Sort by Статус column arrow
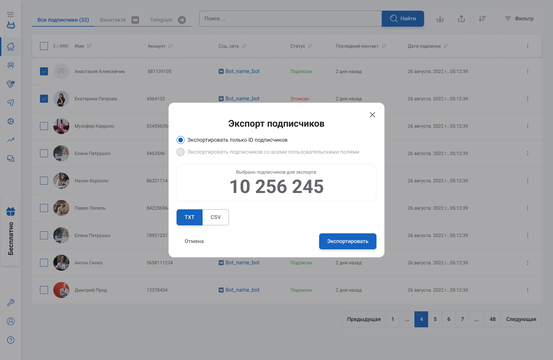553x360 pixels. coord(310,46)
